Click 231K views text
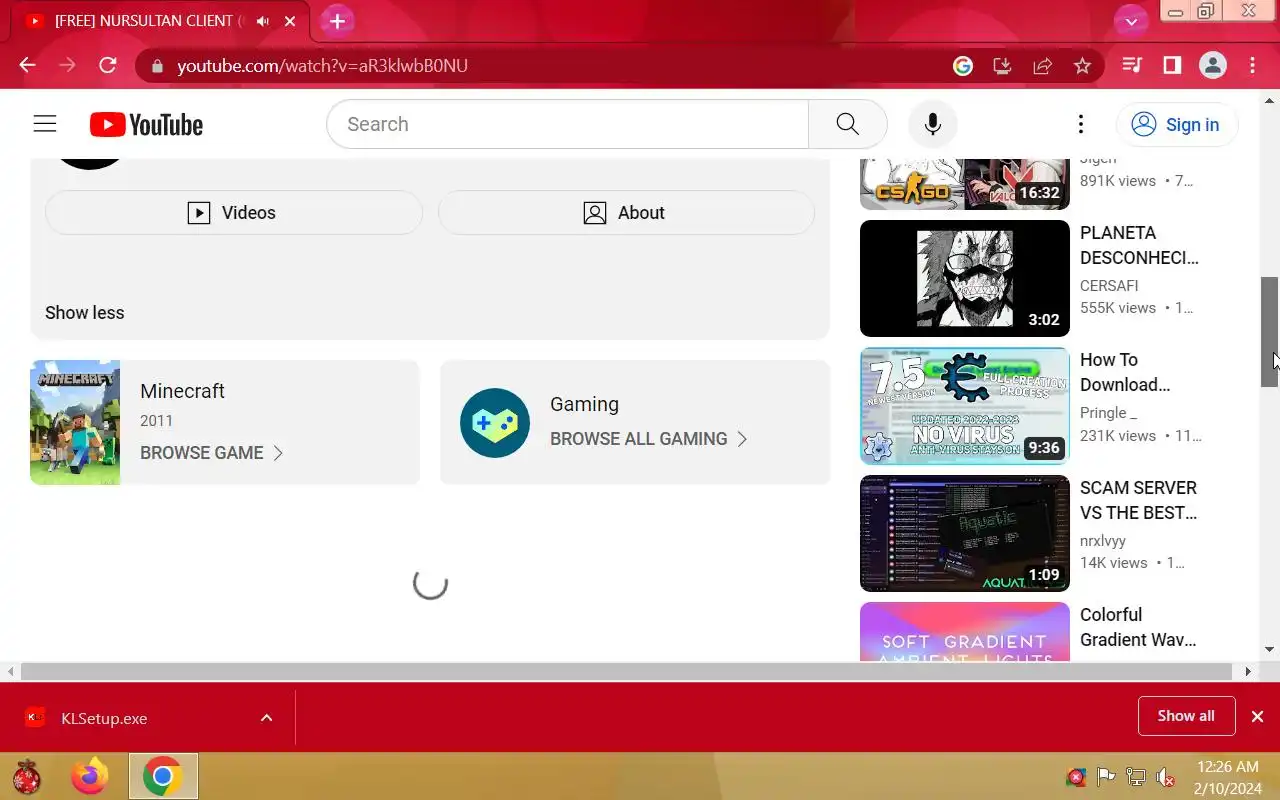This screenshot has height=800, width=1280. pos(1118,436)
